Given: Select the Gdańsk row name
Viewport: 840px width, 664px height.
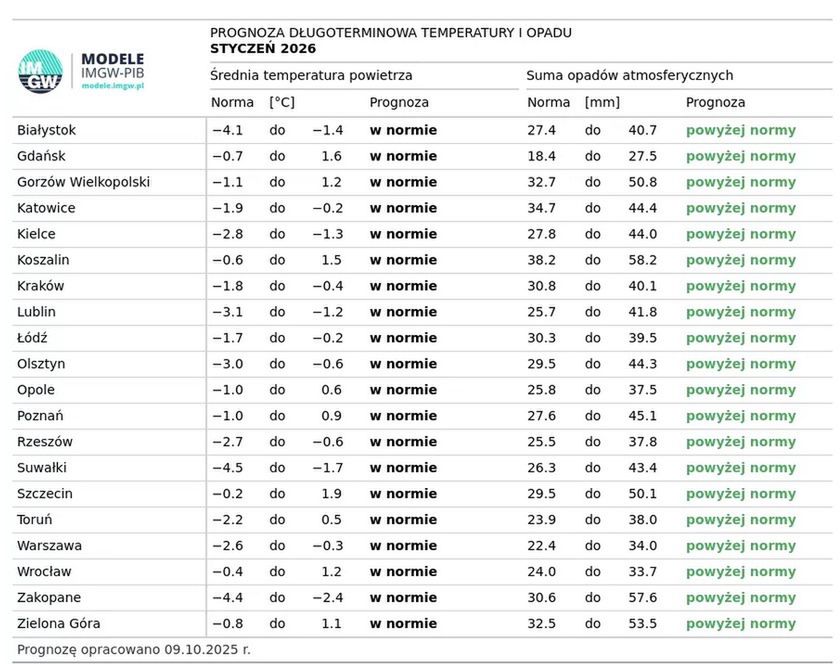Looking at the screenshot, I should pos(41,156).
